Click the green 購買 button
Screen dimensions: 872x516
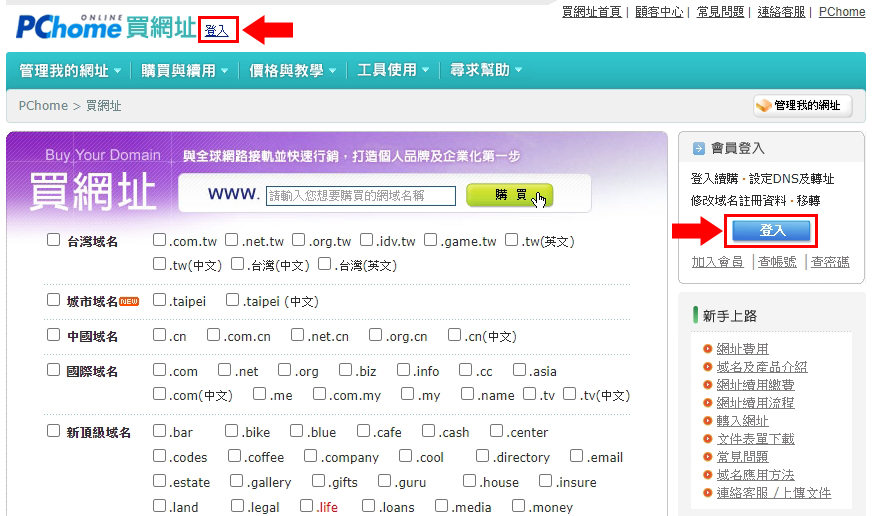(510, 195)
